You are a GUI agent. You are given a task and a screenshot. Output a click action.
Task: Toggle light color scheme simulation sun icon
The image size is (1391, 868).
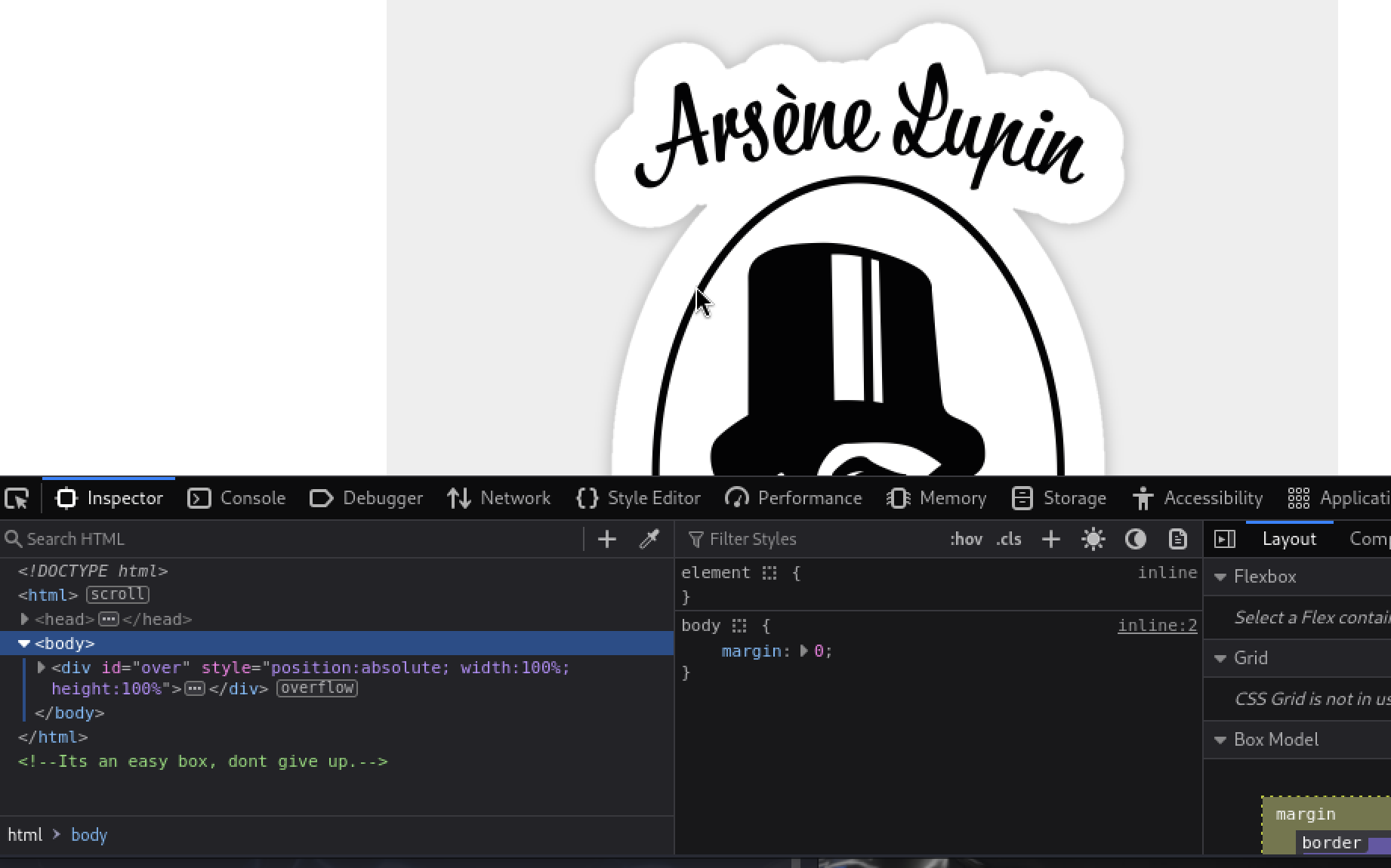(x=1093, y=539)
